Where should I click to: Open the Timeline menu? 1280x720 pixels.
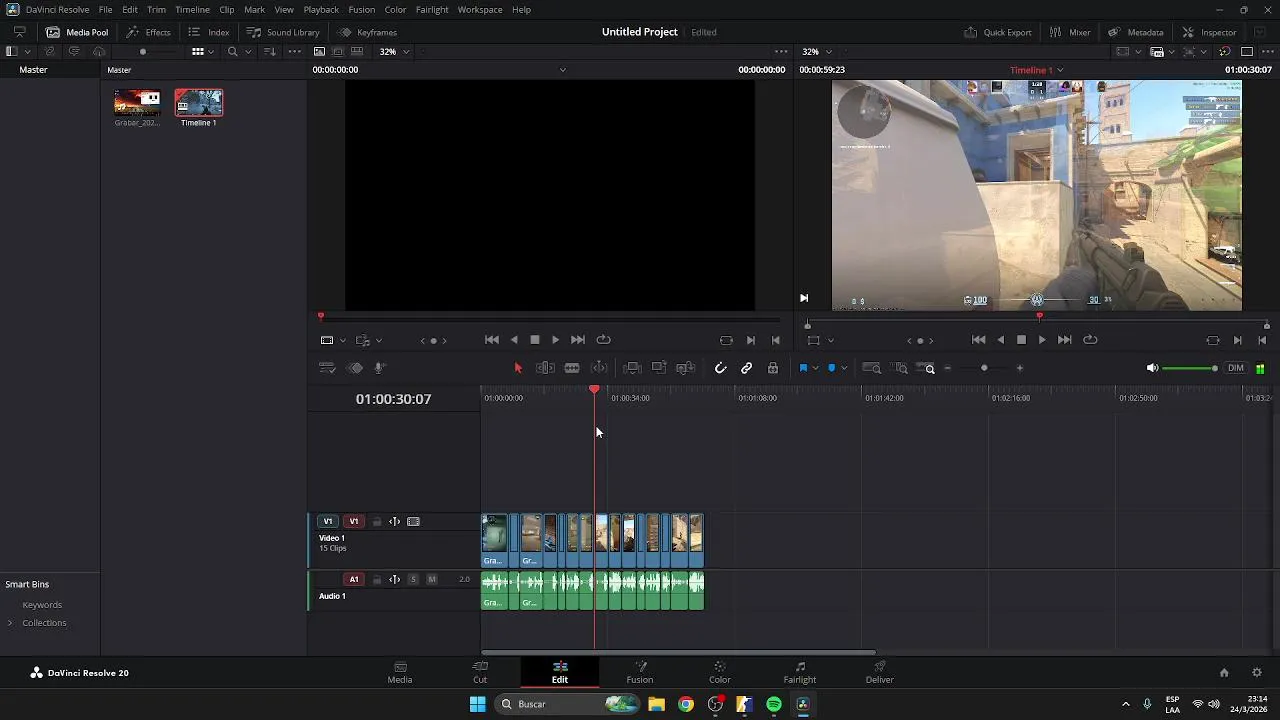point(192,9)
